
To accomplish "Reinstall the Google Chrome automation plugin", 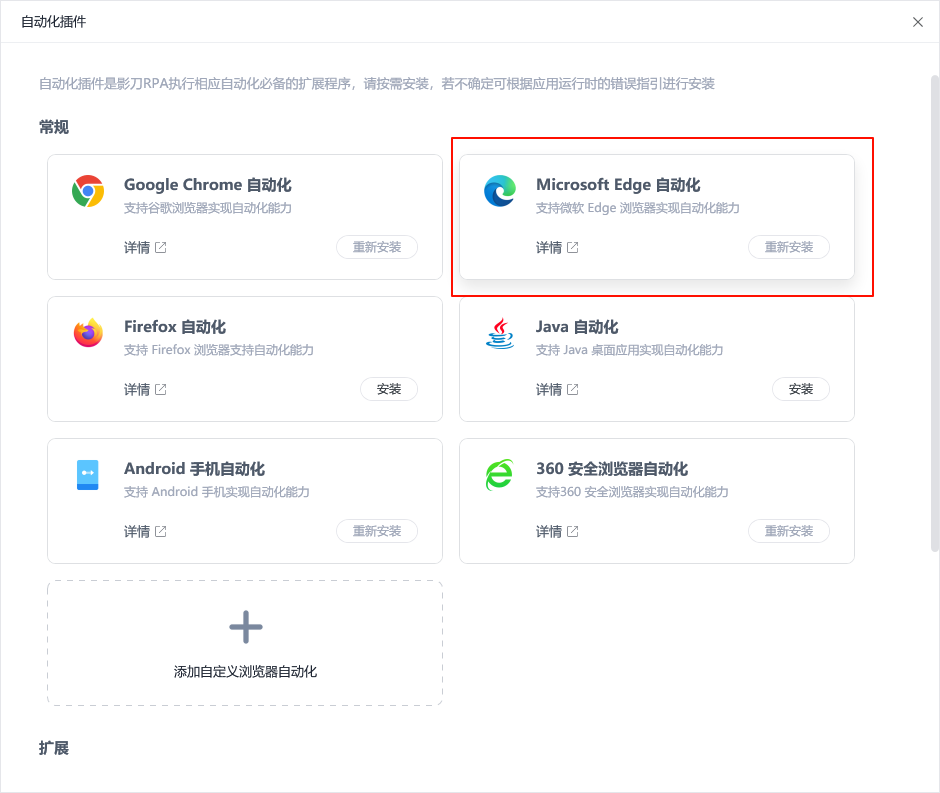I will pyautogui.click(x=376, y=247).
